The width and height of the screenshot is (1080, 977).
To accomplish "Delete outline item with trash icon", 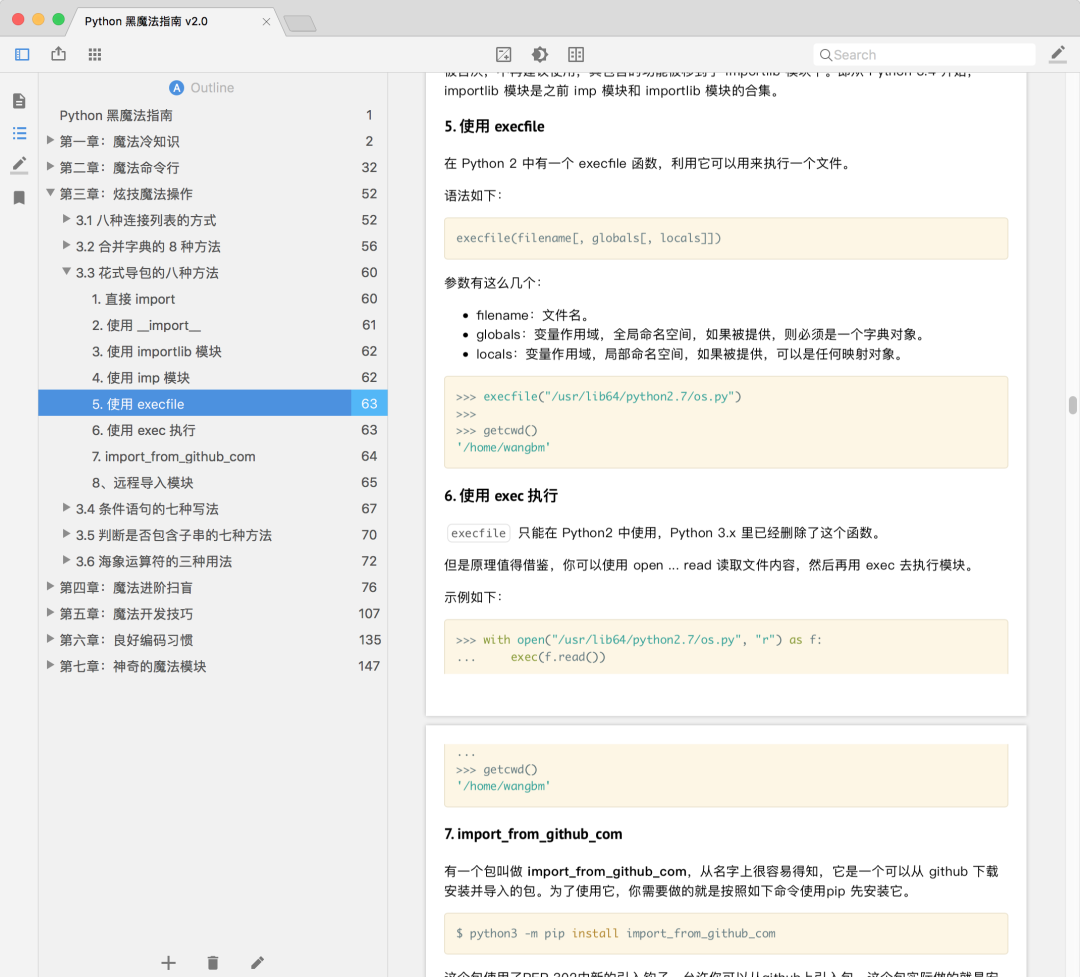I will coord(213,963).
